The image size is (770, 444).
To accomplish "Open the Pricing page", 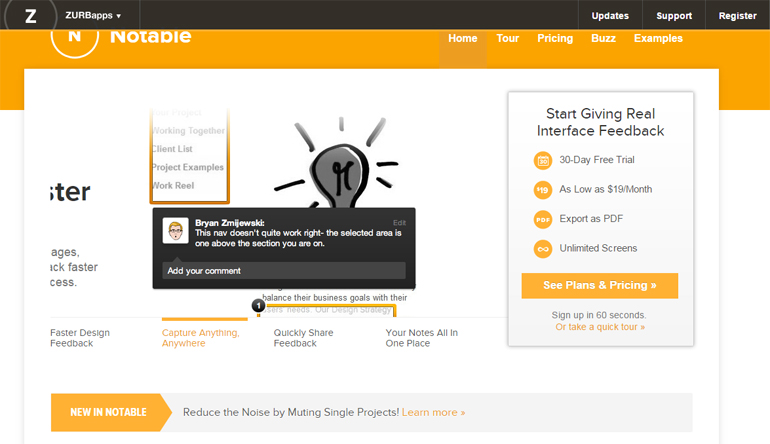I will tap(555, 38).
